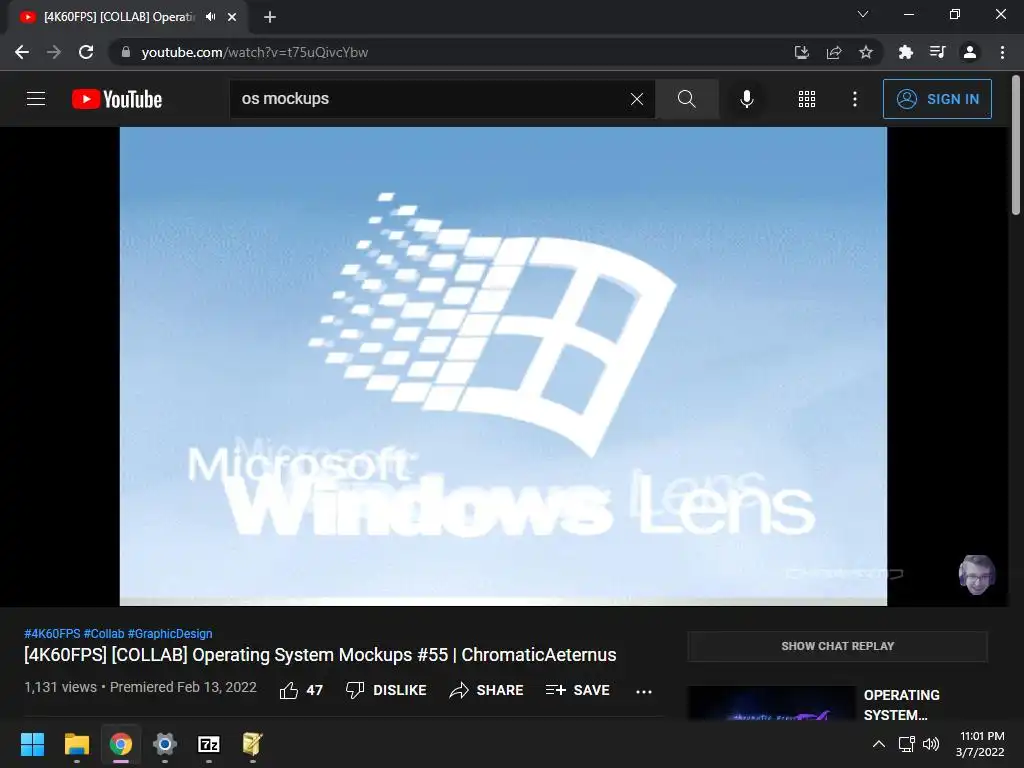Install app icon in the address bar
Image resolution: width=1024 pixels, height=768 pixels.
[x=801, y=52]
